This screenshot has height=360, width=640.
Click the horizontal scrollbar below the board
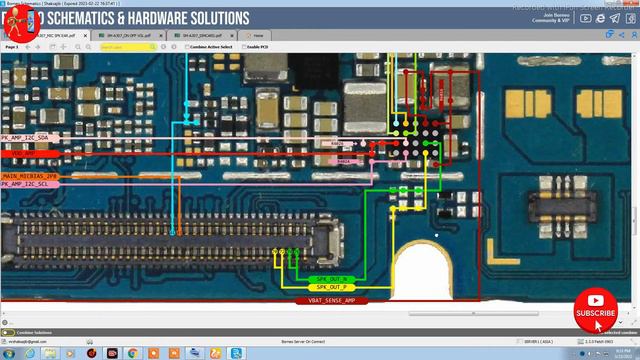[x=473, y=313]
